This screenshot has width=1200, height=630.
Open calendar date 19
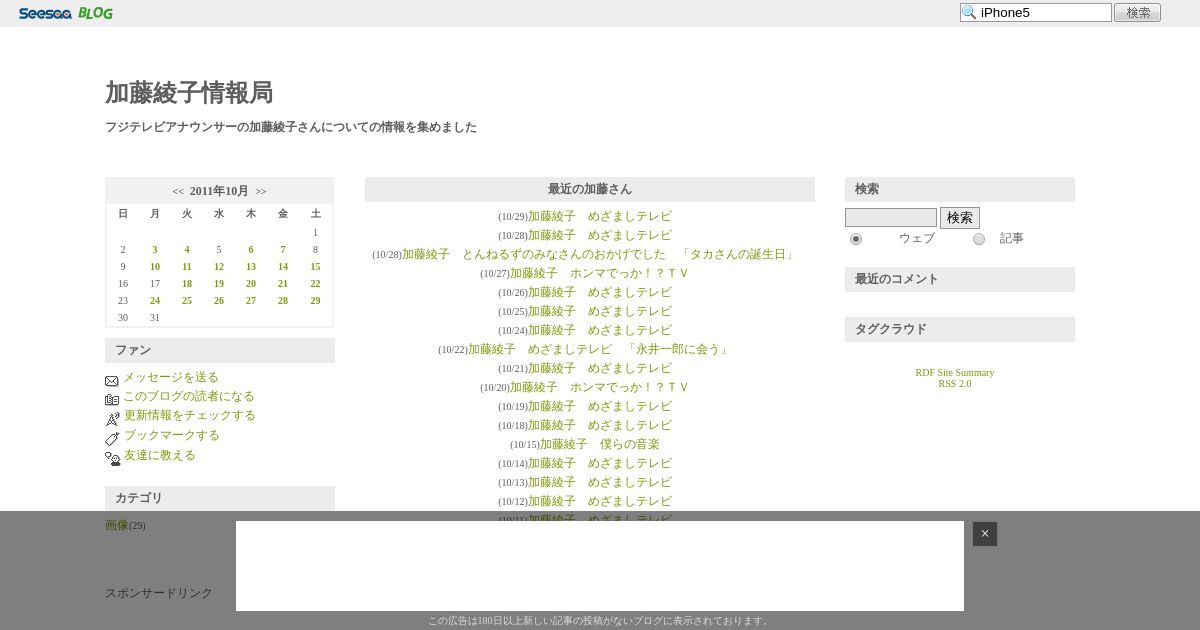tap(219, 284)
